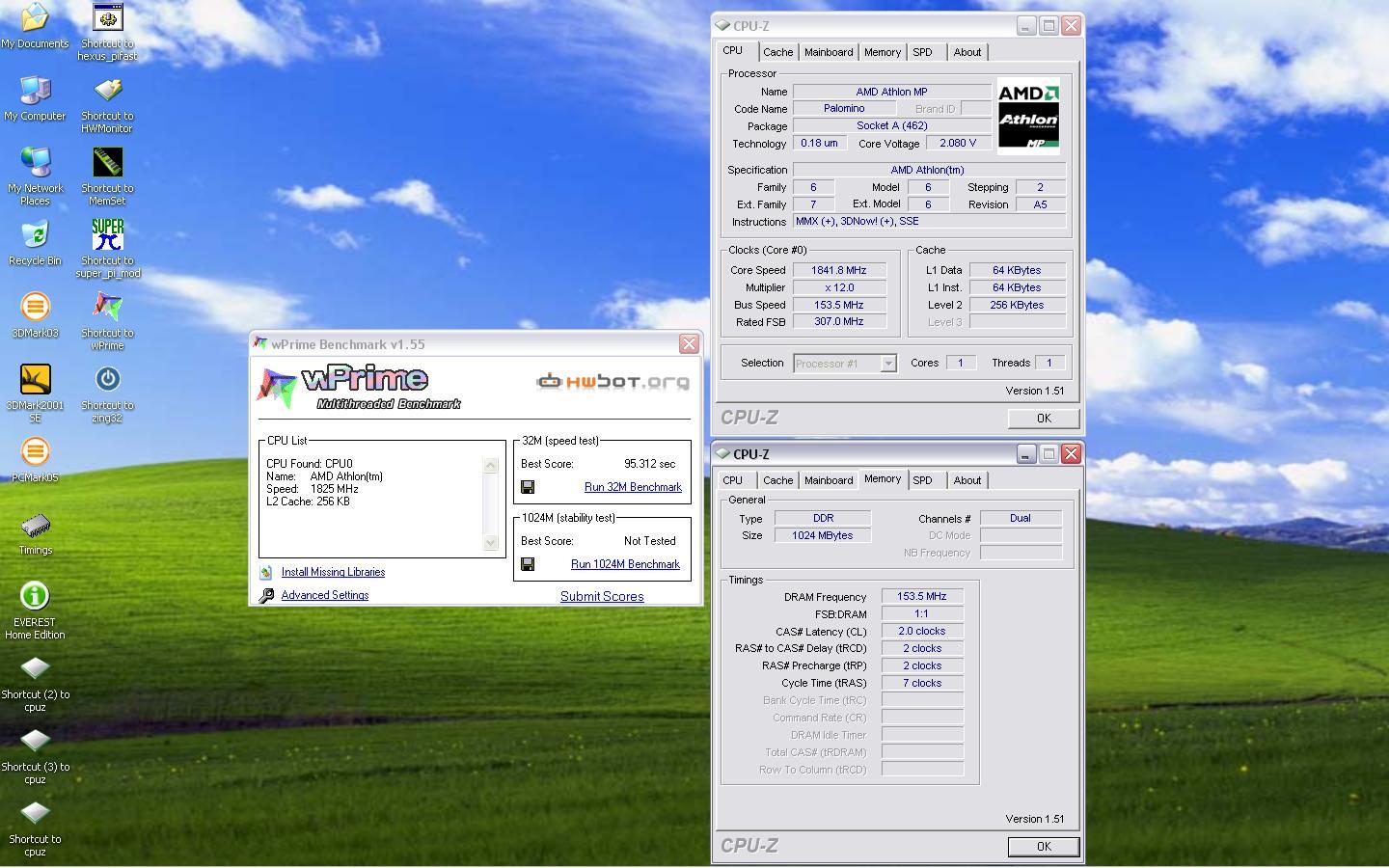Select the Shortcut to MemSet icon
Viewport: 1389px width, 868px height.
(107, 162)
